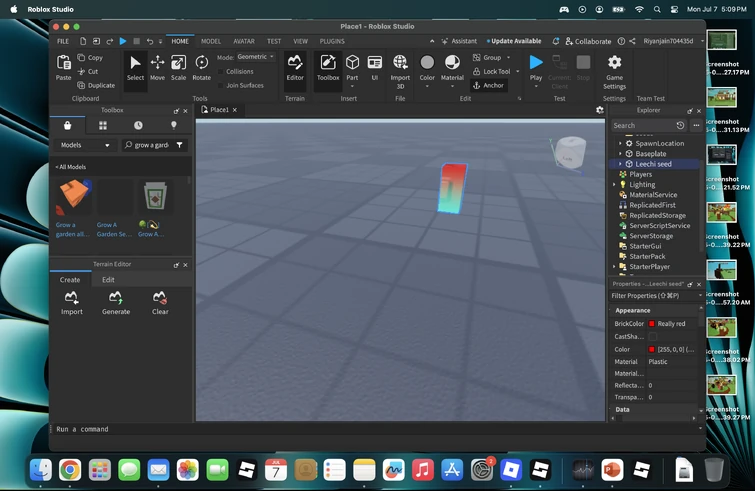Open the Models category dropdown

85,145
